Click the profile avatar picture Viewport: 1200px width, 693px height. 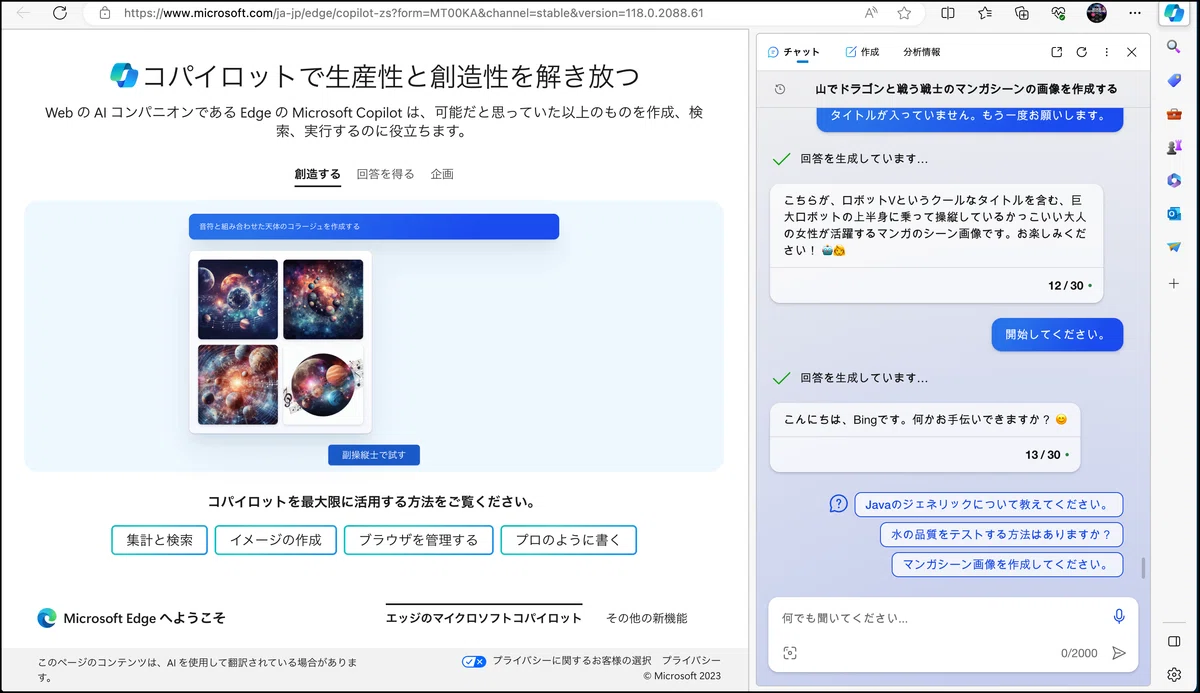click(x=1096, y=13)
